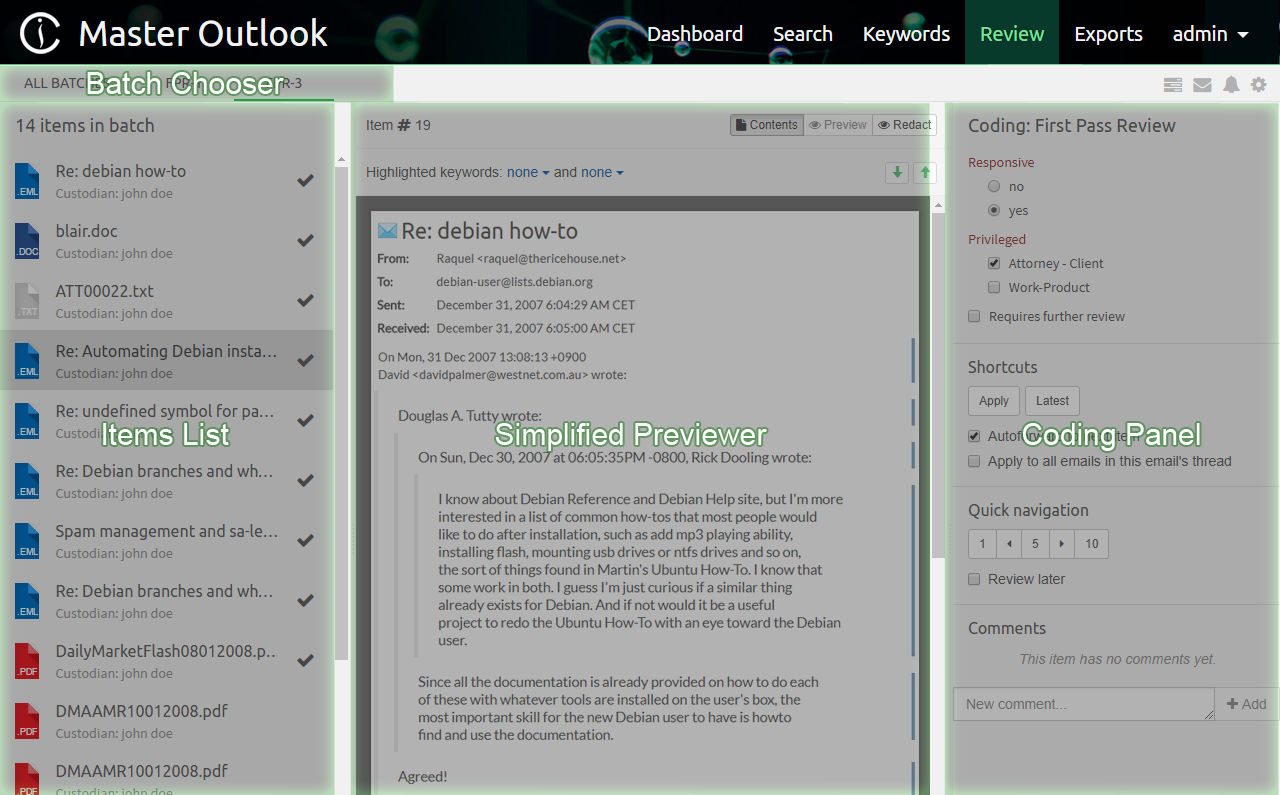The height and width of the screenshot is (795, 1280).
Task: Jump to next keyword with green down arrow
Action: tap(897, 172)
